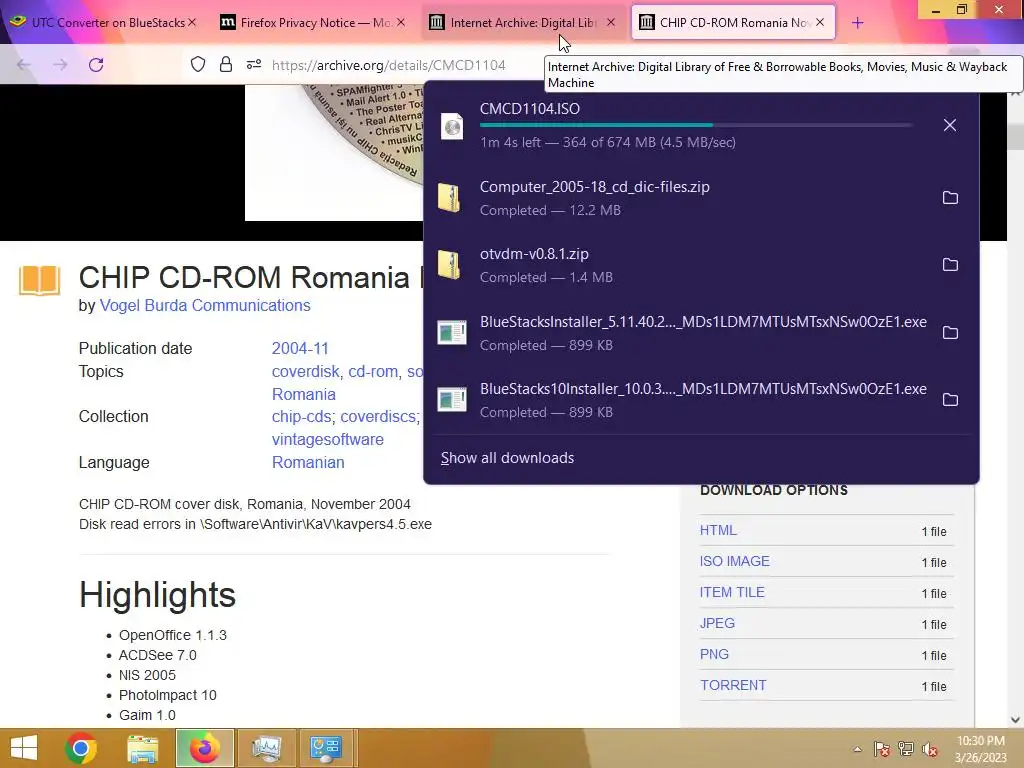Click the page scroll down arrow
This screenshot has height=768, width=1024.
click(1016, 720)
